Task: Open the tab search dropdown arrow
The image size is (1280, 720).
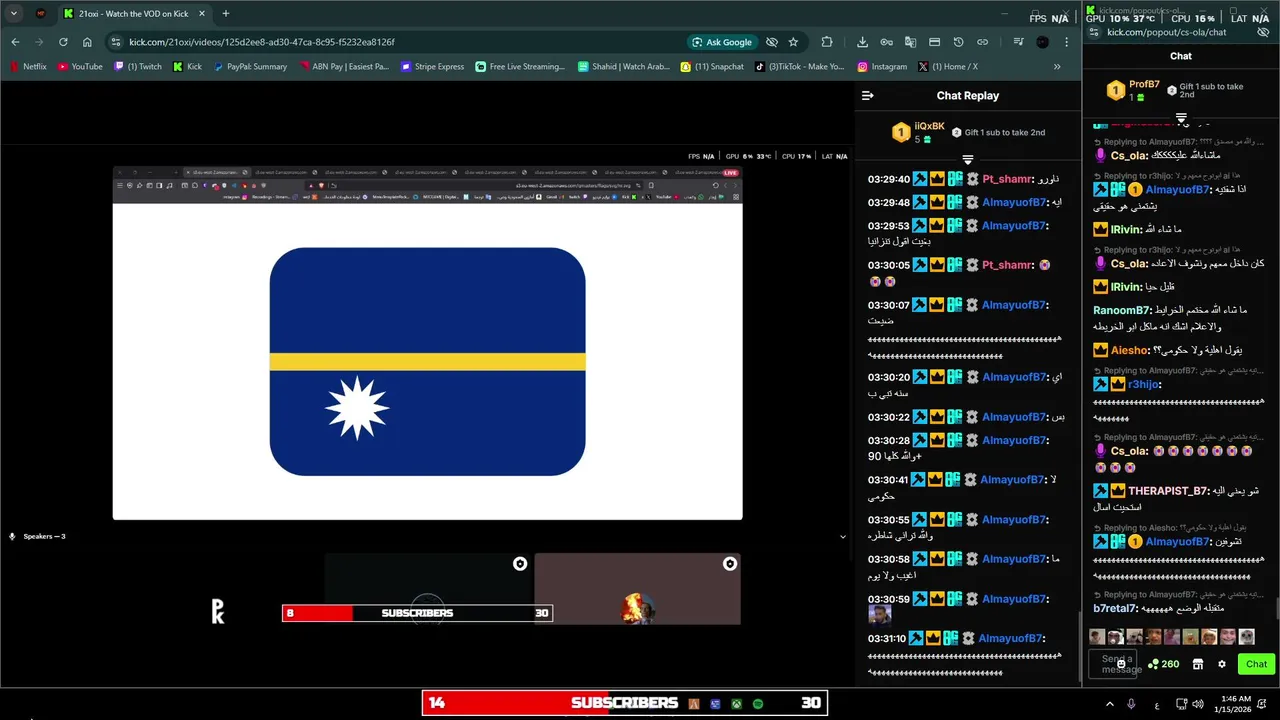Action: coord(13,14)
